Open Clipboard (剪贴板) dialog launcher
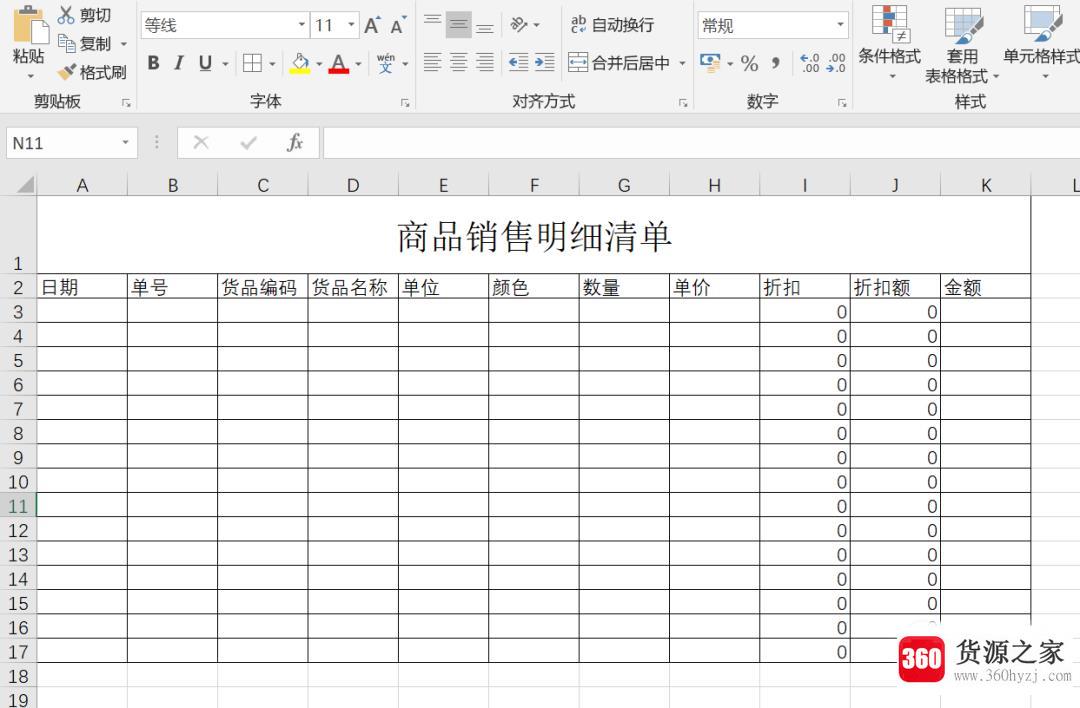This screenshot has width=1080, height=708. tap(126, 103)
